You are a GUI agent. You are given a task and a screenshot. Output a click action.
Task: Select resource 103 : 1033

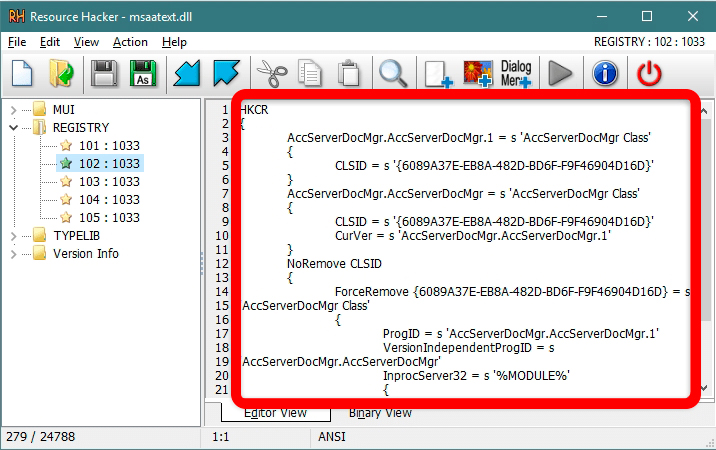(x=109, y=181)
